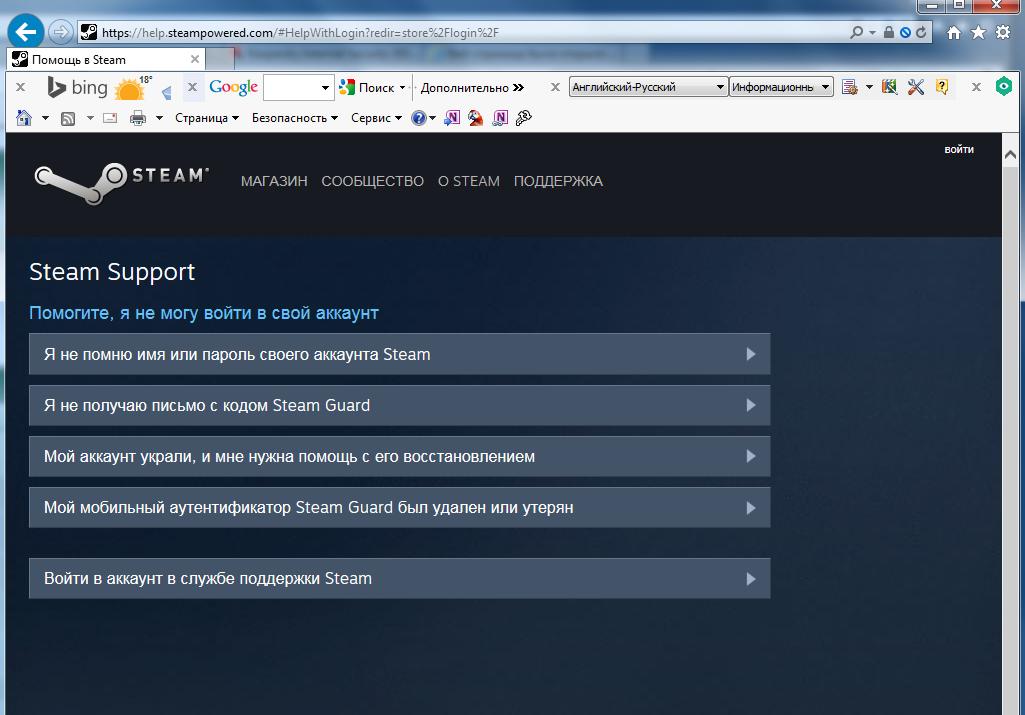Expand the Google search box dropdown arrow

click(x=325, y=88)
